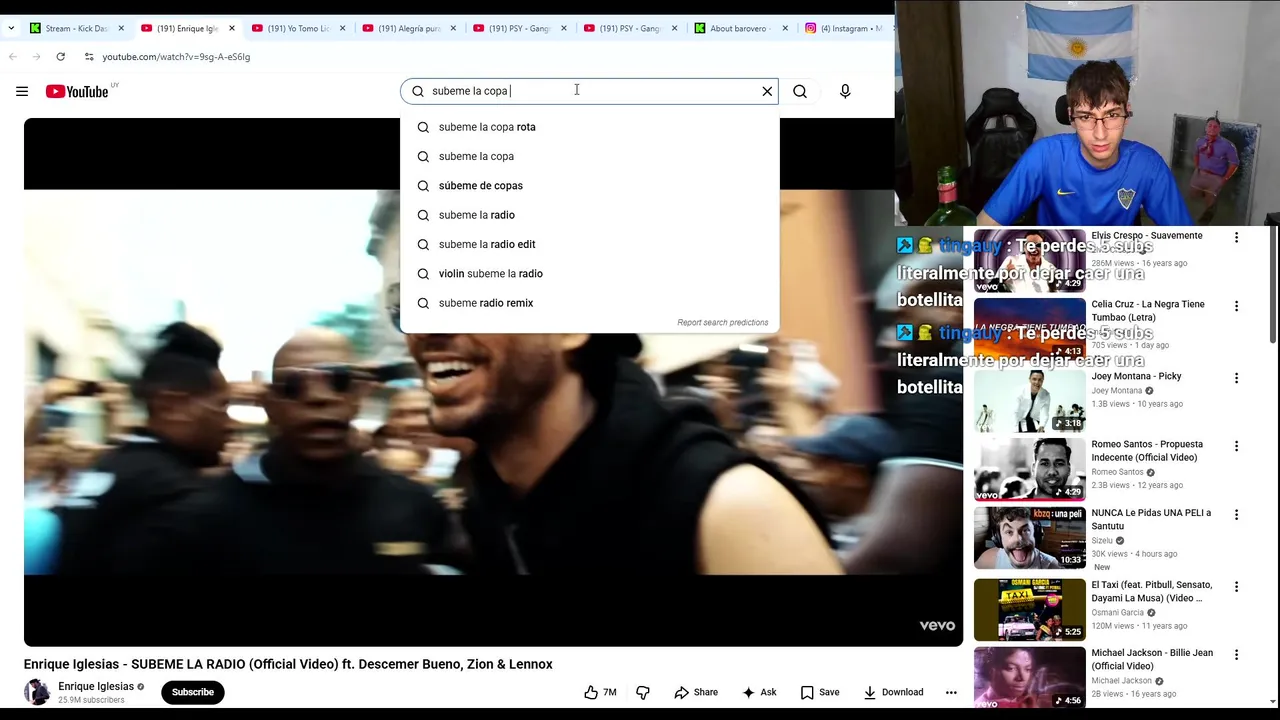Click the 'Osmani Garcia' channel name
Image resolution: width=1280 pixels, height=720 pixels.
click(1117, 612)
